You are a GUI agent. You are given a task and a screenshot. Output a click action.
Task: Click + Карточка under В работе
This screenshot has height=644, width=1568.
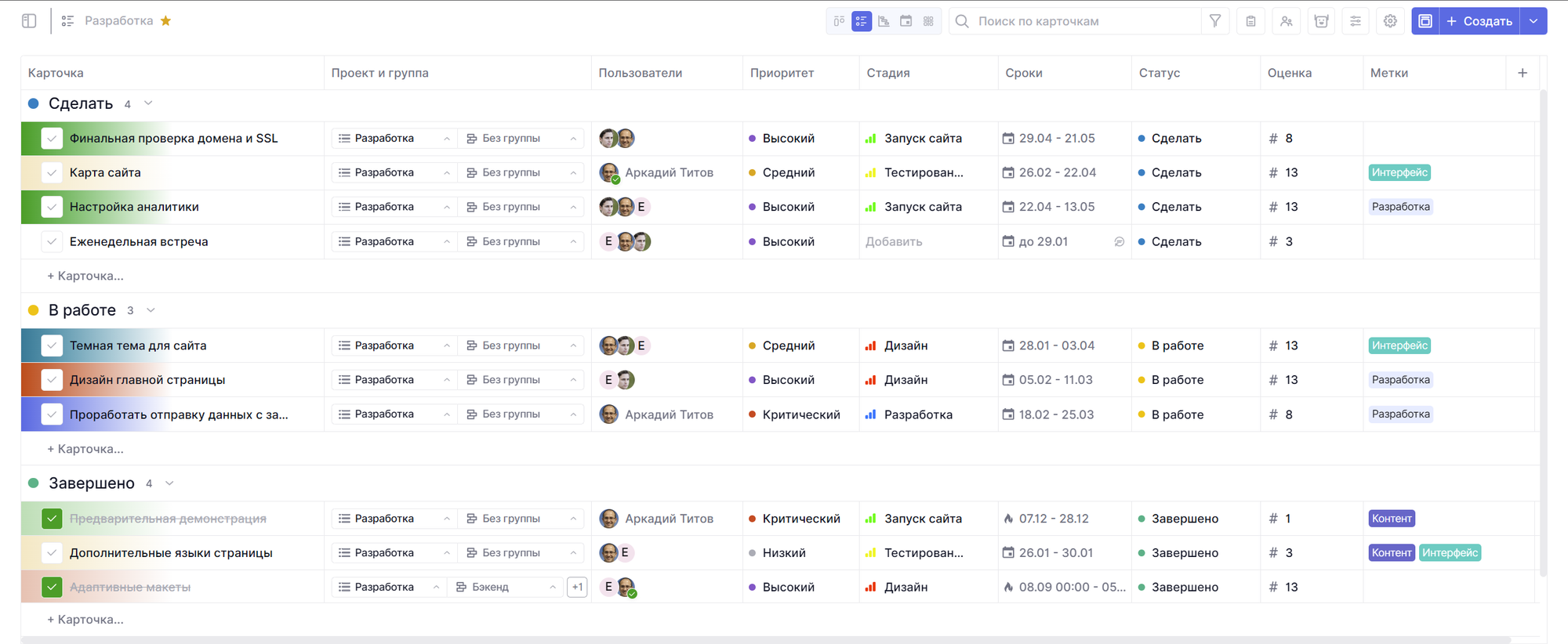click(85, 449)
